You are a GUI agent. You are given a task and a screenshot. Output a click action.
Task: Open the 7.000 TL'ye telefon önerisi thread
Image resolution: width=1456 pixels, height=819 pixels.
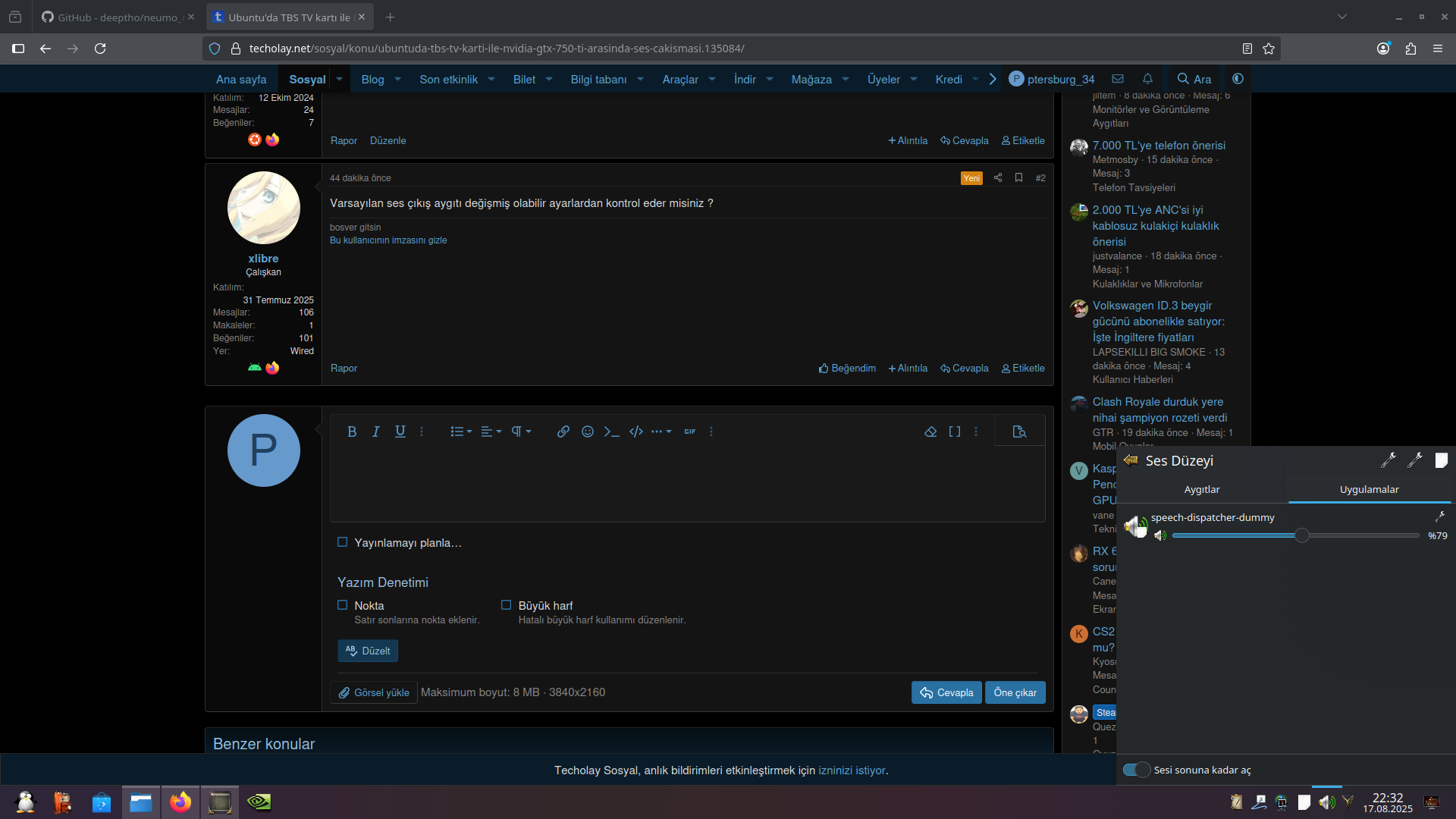(1159, 146)
